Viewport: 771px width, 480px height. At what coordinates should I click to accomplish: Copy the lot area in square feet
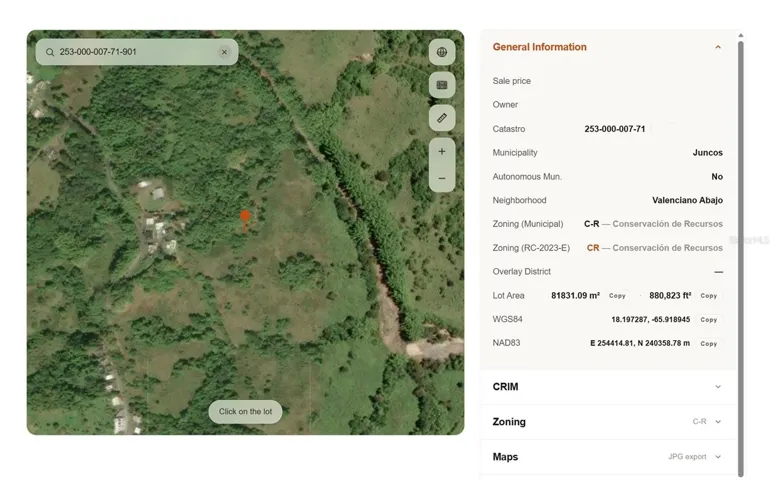(x=709, y=296)
